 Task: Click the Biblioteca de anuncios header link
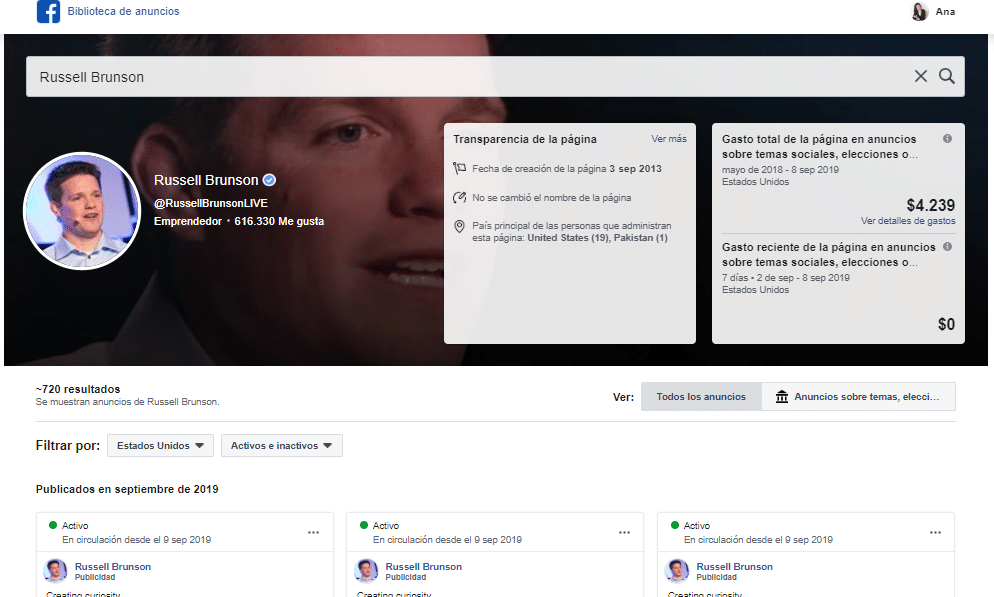(x=123, y=11)
